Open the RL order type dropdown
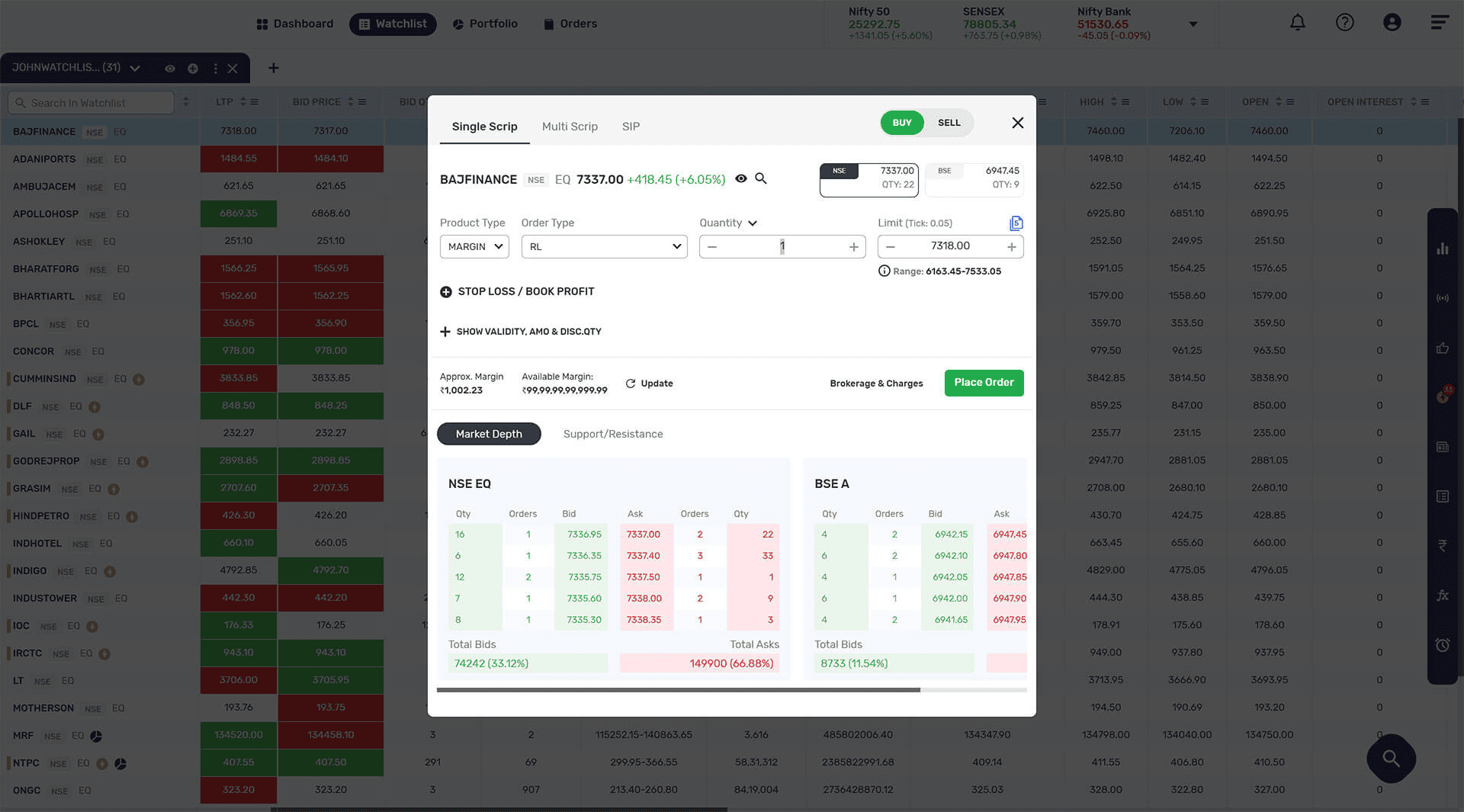1464x812 pixels. click(604, 247)
